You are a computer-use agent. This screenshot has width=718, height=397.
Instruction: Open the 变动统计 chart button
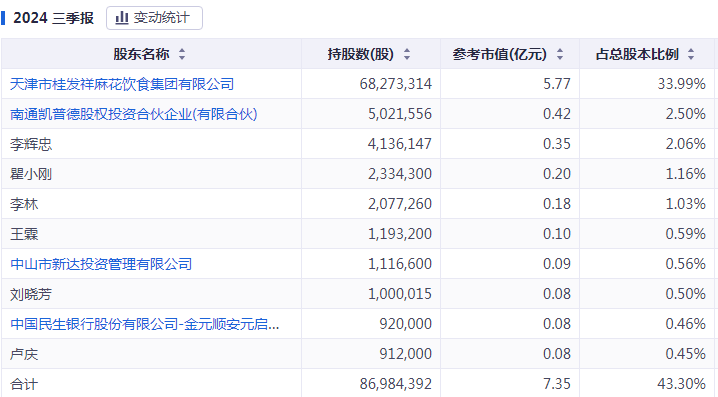coord(154,18)
